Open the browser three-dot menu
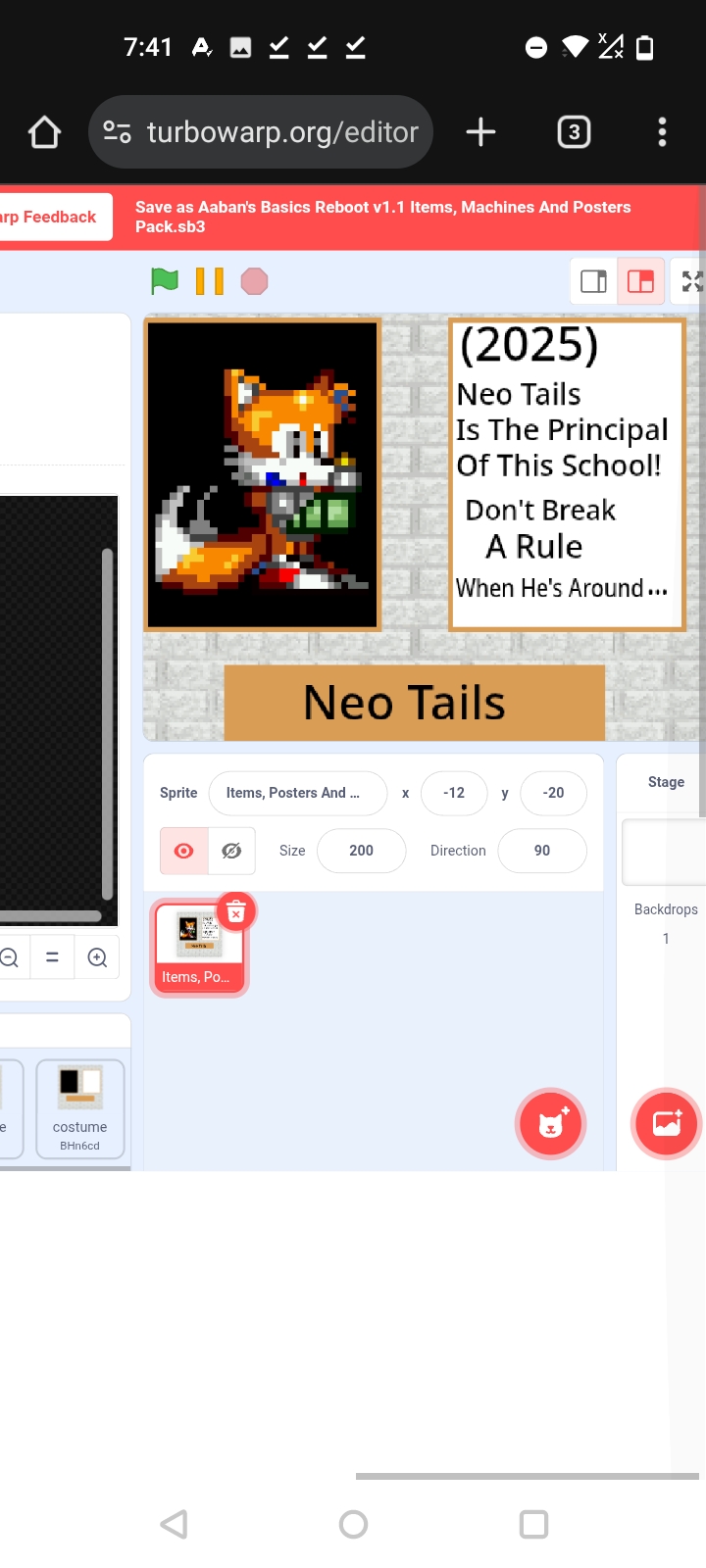 (662, 132)
